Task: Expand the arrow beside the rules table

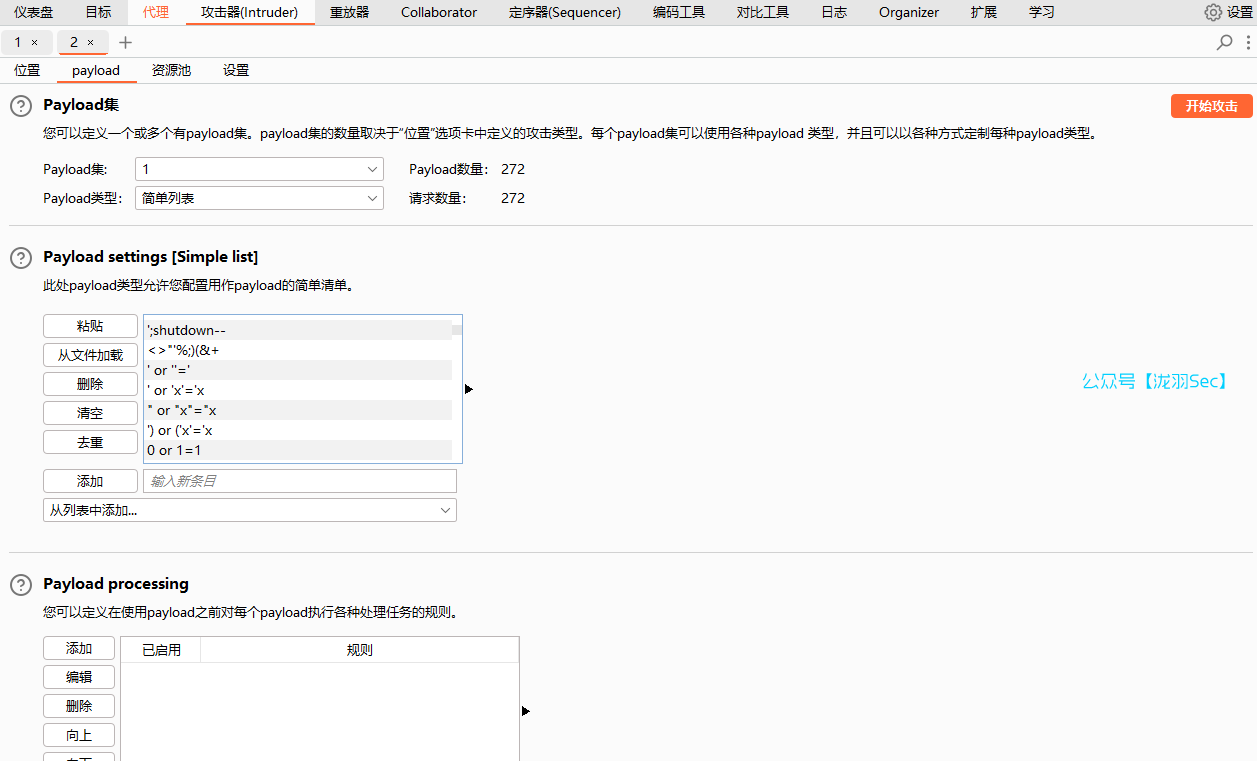Action: (525, 711)
